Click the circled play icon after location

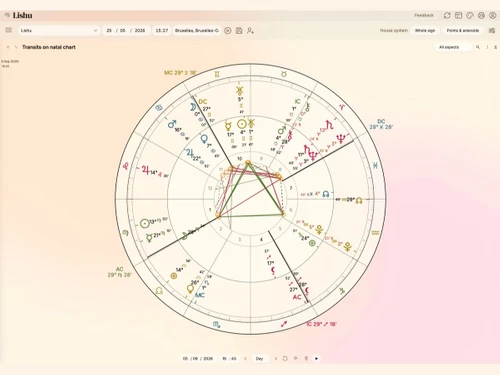(x=228, y=31)
